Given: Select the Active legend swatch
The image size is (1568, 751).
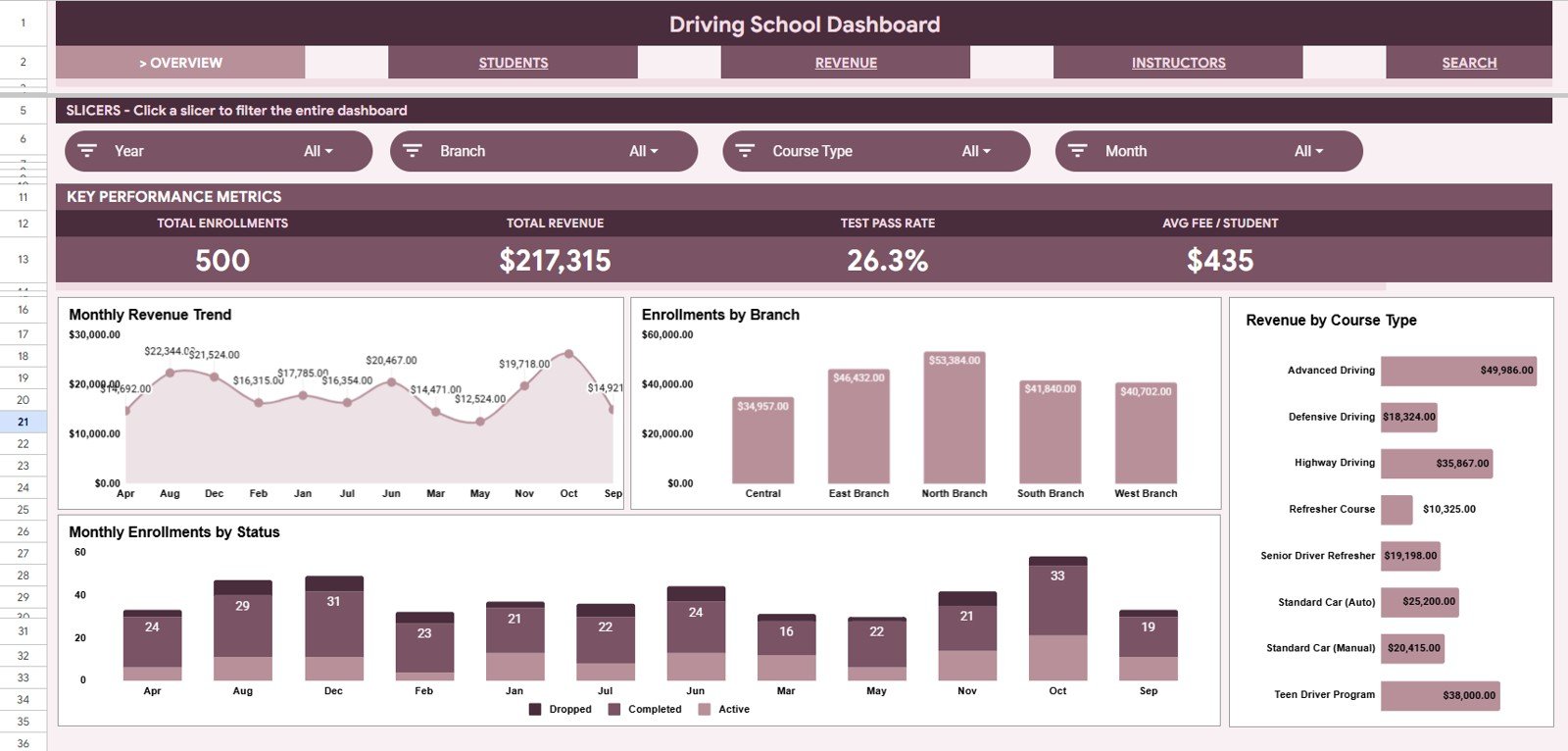Looking at the screenshot, I should click(x=705, y=709).
